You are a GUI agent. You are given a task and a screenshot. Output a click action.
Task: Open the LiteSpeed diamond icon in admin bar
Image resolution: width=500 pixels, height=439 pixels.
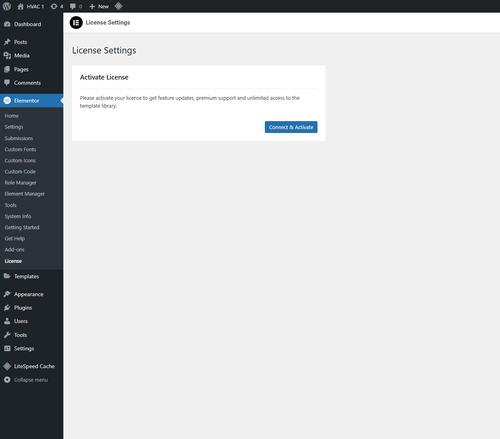tap(118, 6)
